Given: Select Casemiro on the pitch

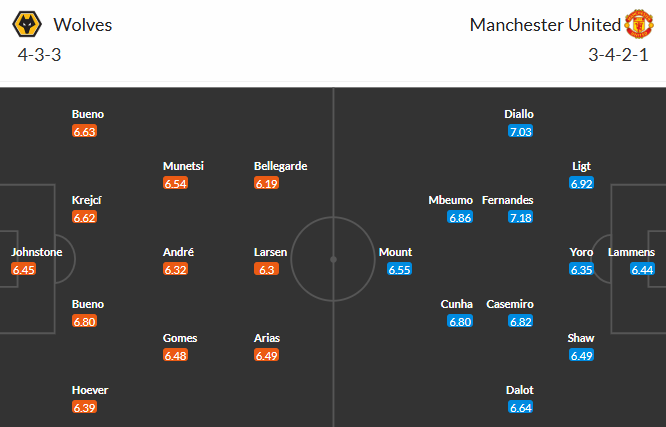Looking at the screenshot, I should point(510,304).
